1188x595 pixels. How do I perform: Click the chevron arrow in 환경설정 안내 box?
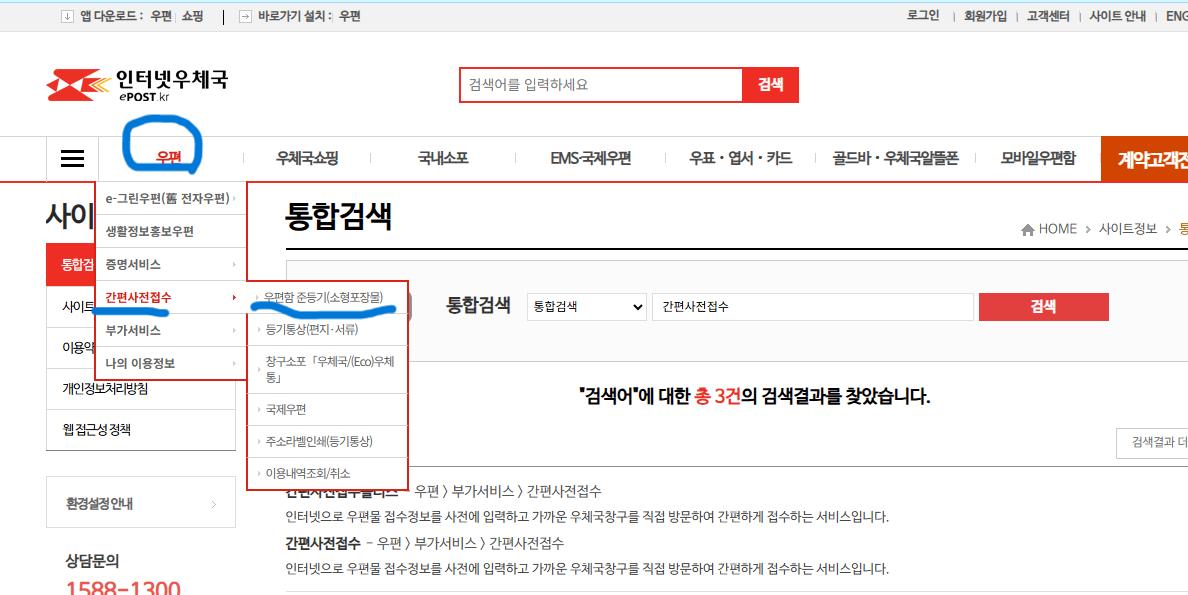pos(214,504)
